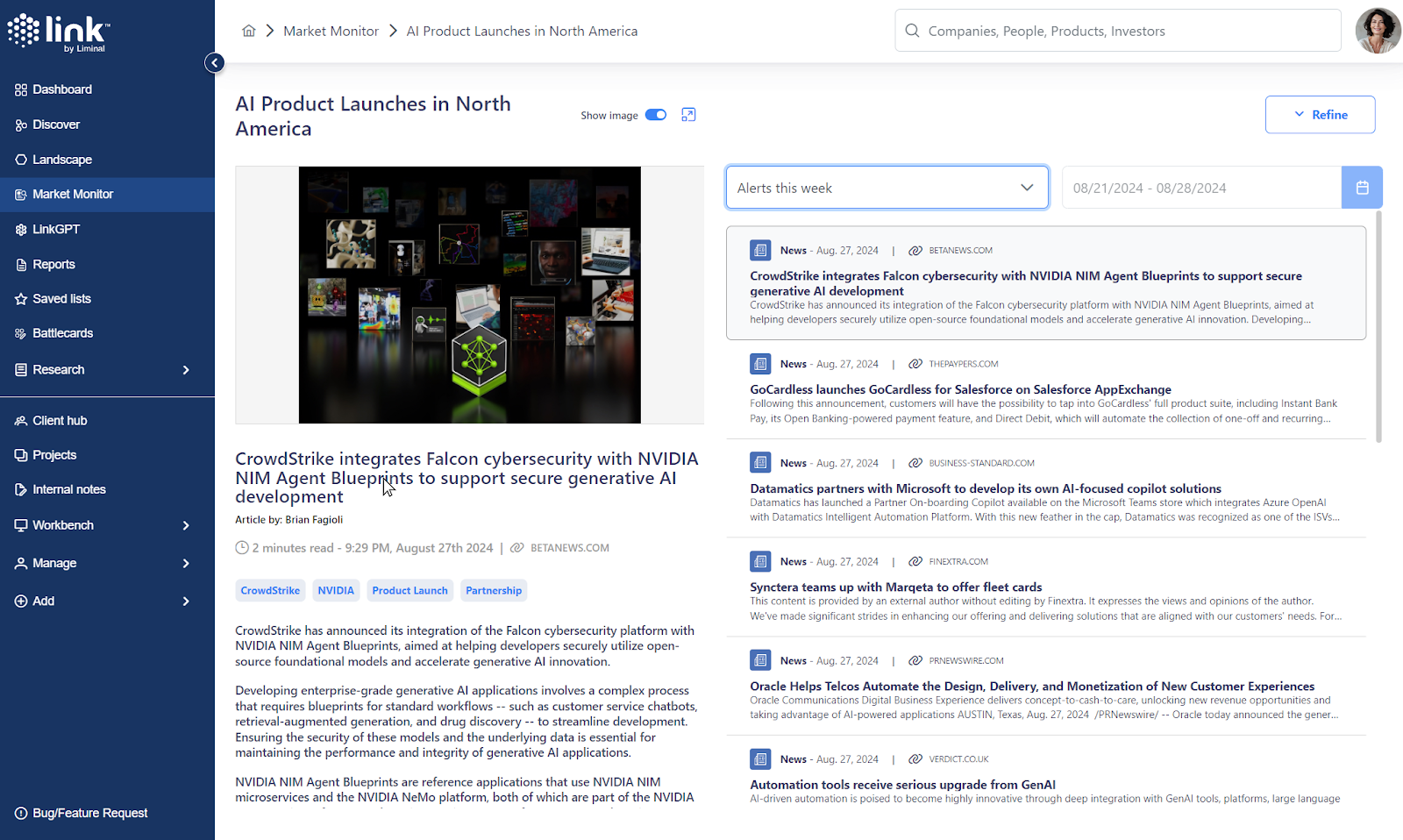Open the Bug/Feature Request link
This screenshot has width=1403, height=840.
[x=81, y=813]
